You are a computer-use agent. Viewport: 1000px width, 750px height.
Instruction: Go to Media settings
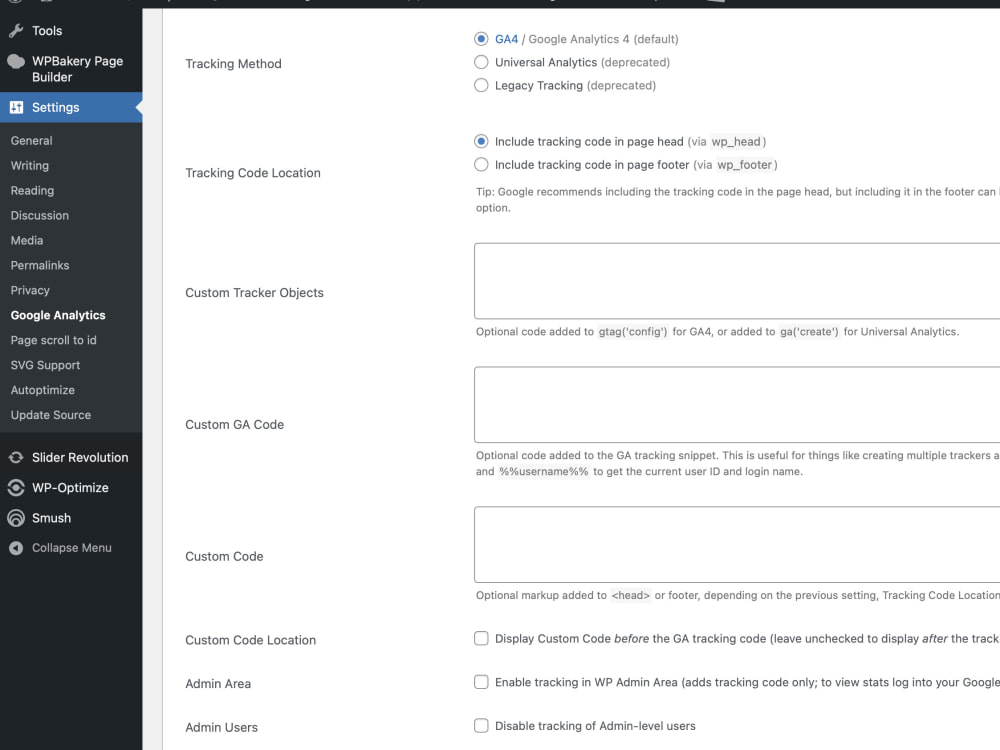click(x=27, y=240)
